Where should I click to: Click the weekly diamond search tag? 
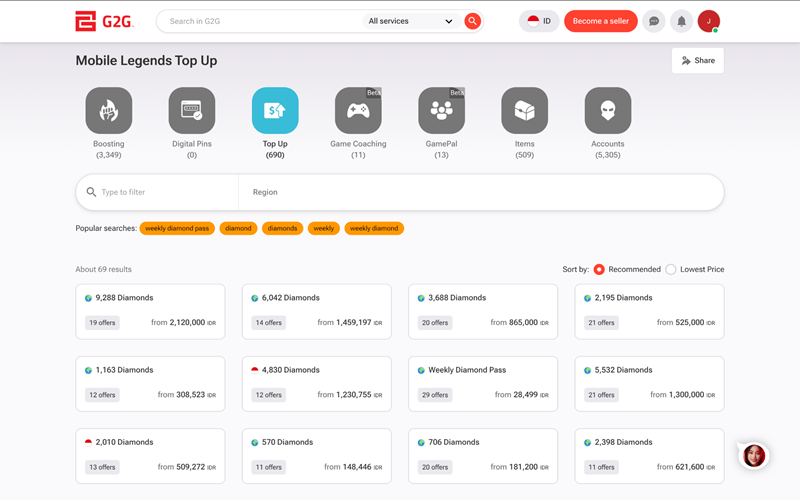374,229
